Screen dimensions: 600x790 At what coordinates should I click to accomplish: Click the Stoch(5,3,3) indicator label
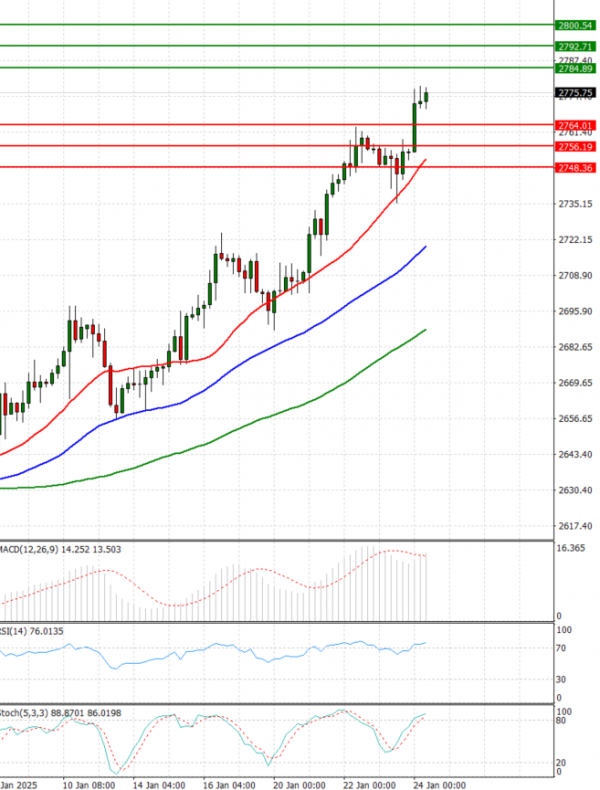60,713
